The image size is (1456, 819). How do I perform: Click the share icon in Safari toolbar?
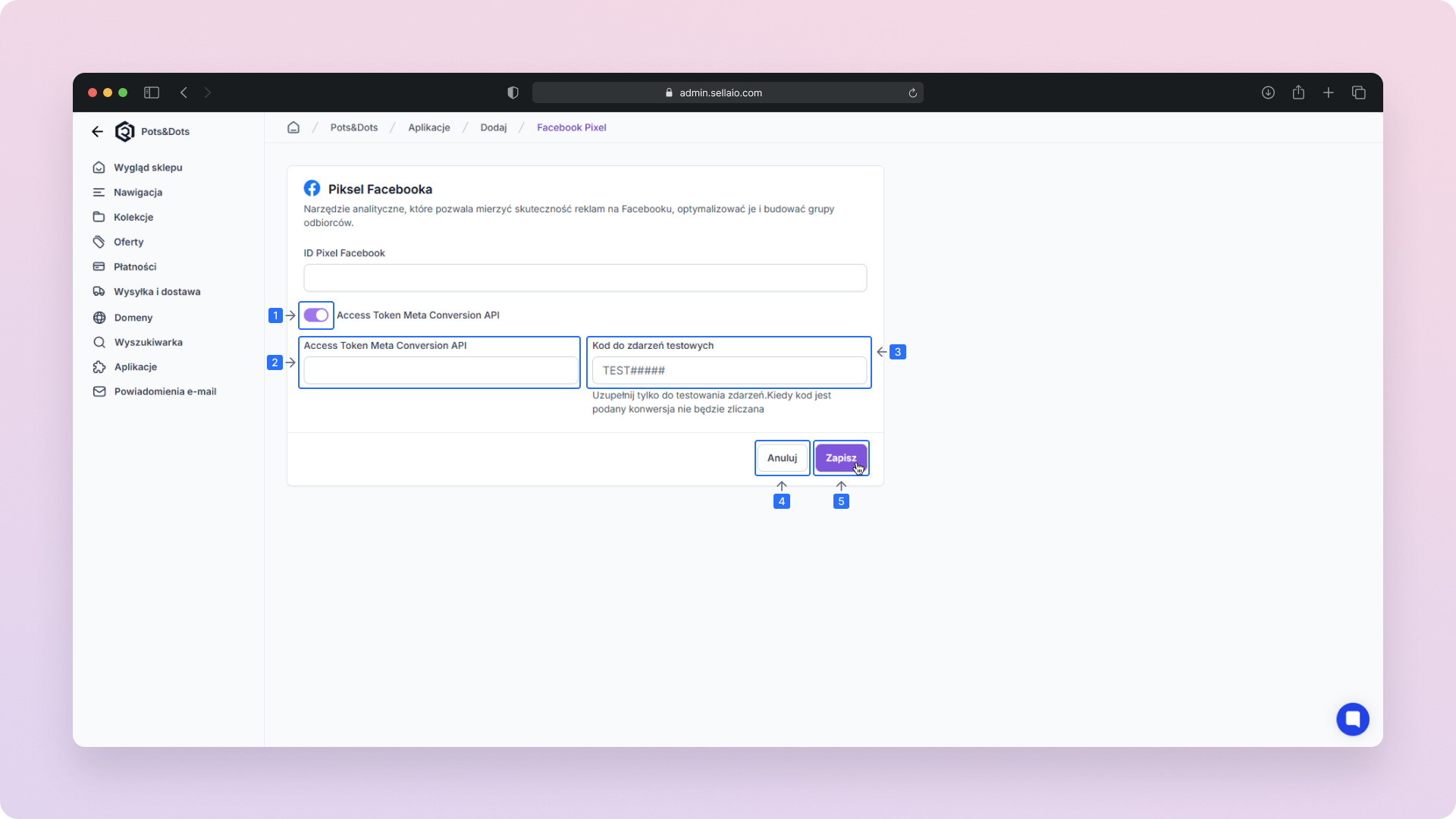pyautogui.click(x=1298, y=93)
